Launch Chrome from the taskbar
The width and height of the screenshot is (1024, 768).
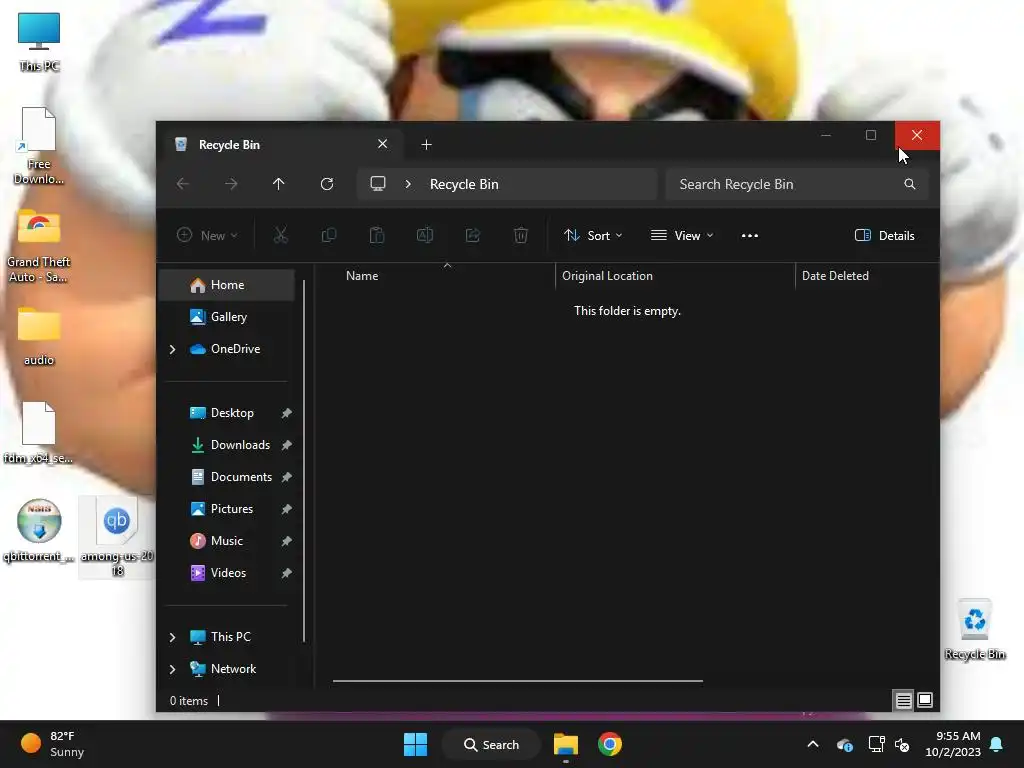click(610, 744)
